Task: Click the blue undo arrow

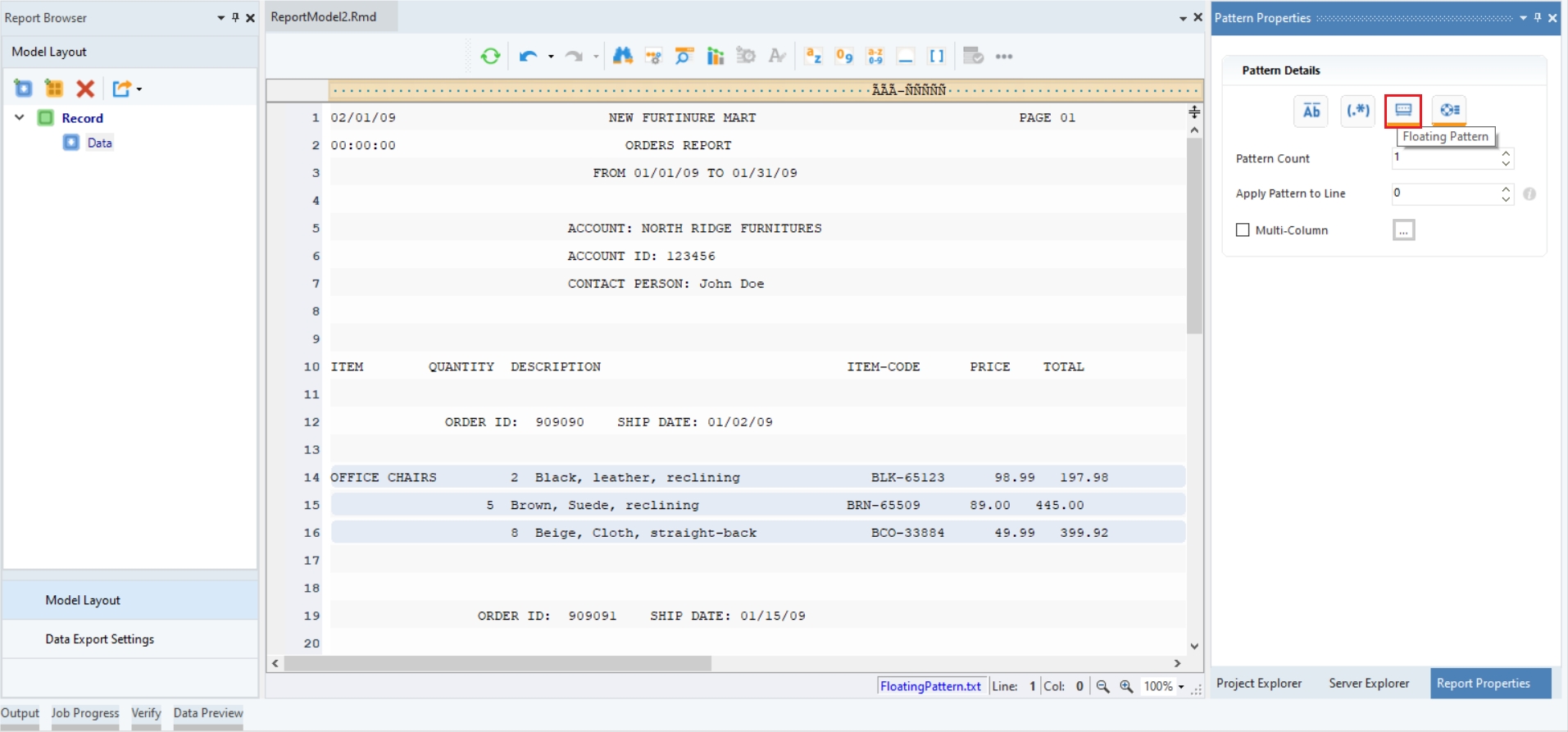Action: [x=528, y=56]
